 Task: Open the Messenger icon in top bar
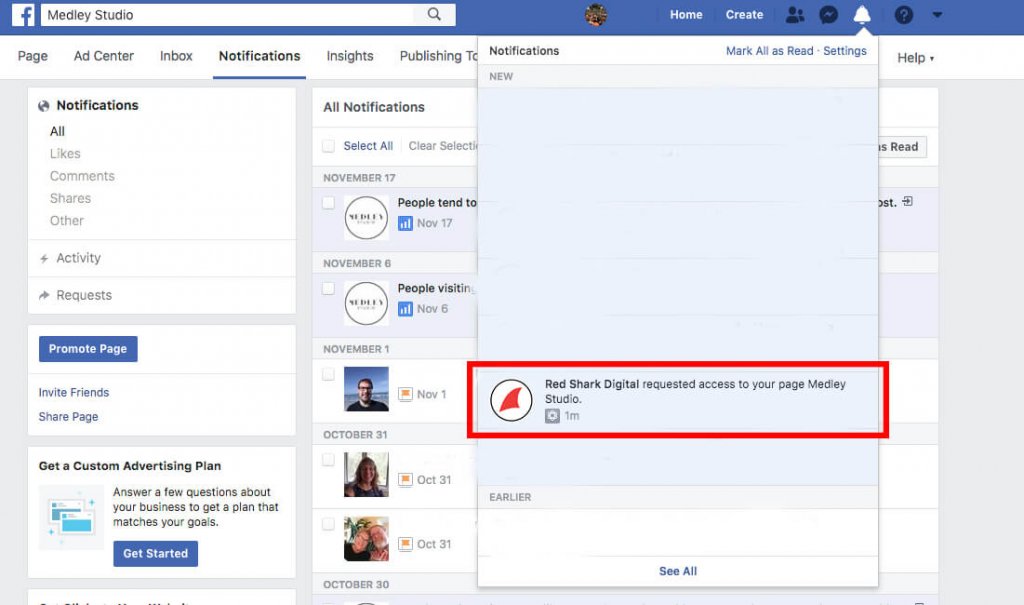[x=828, y=15]
